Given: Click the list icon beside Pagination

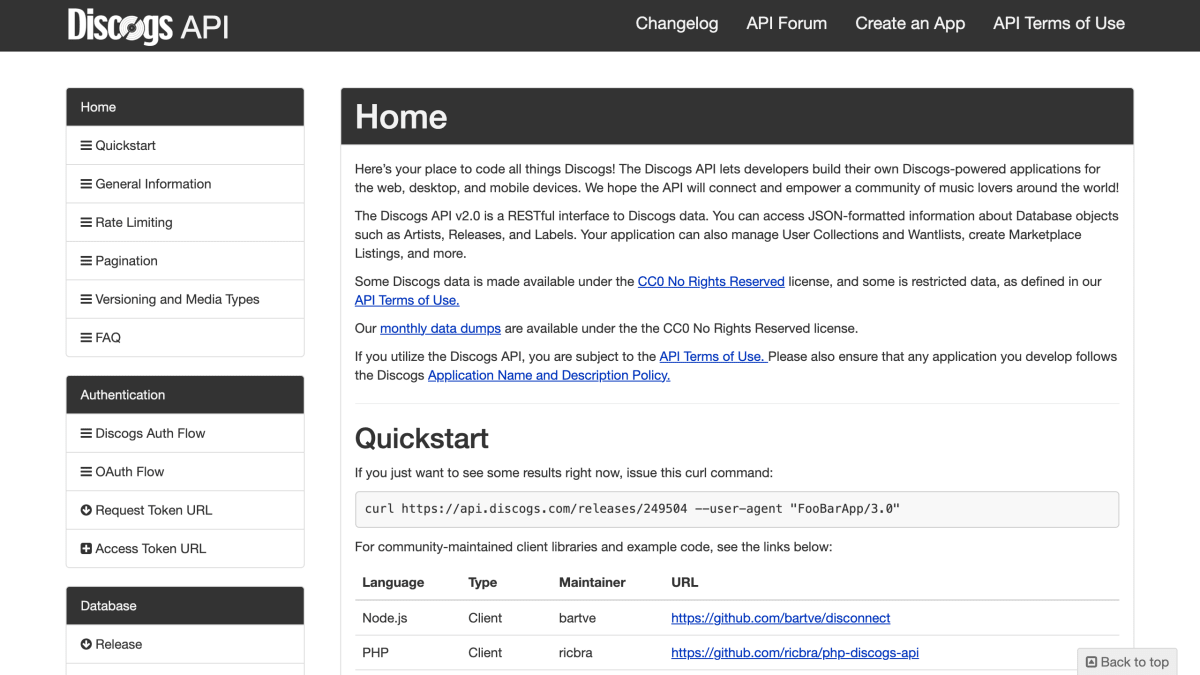Looking at the screenshot, I should click(86, 261).
